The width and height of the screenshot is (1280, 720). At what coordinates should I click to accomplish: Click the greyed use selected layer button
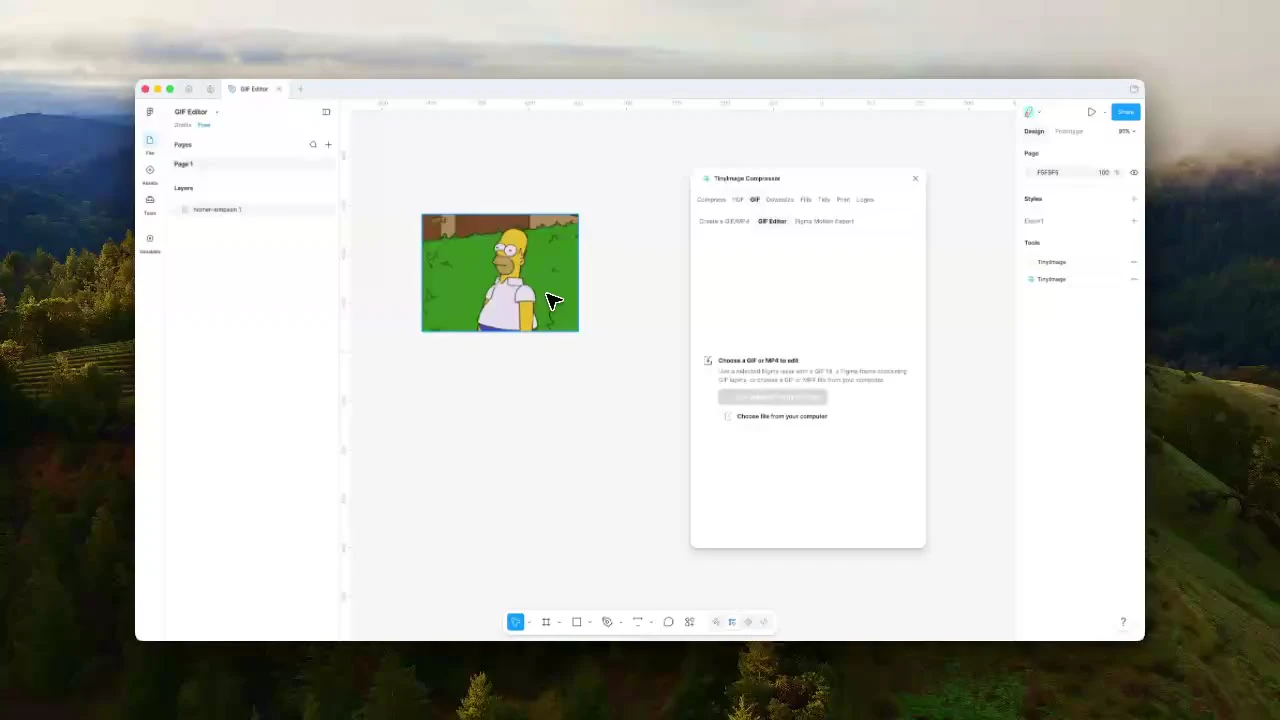(772, 397)
